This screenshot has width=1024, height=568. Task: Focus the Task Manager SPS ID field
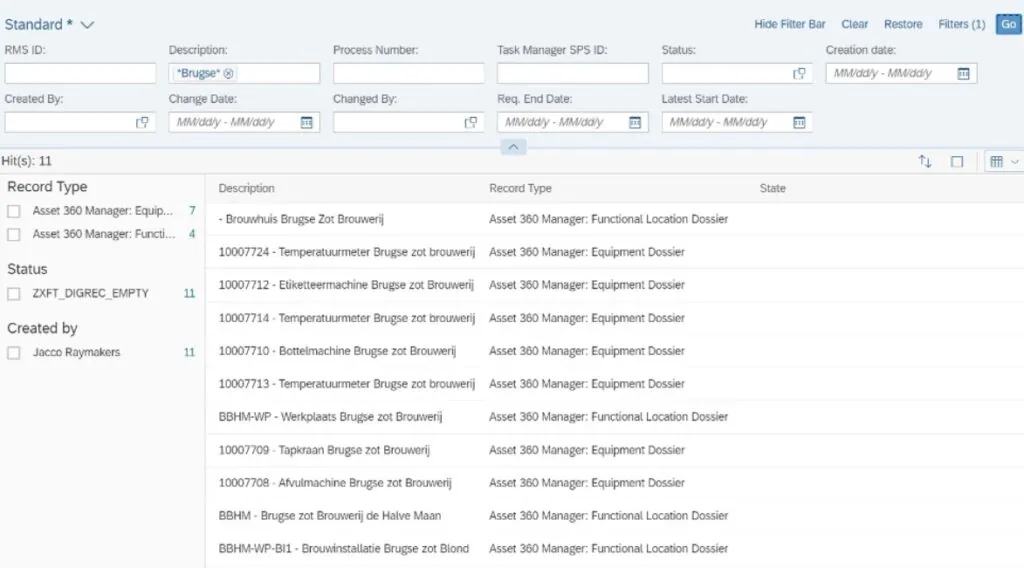(573, 73)
